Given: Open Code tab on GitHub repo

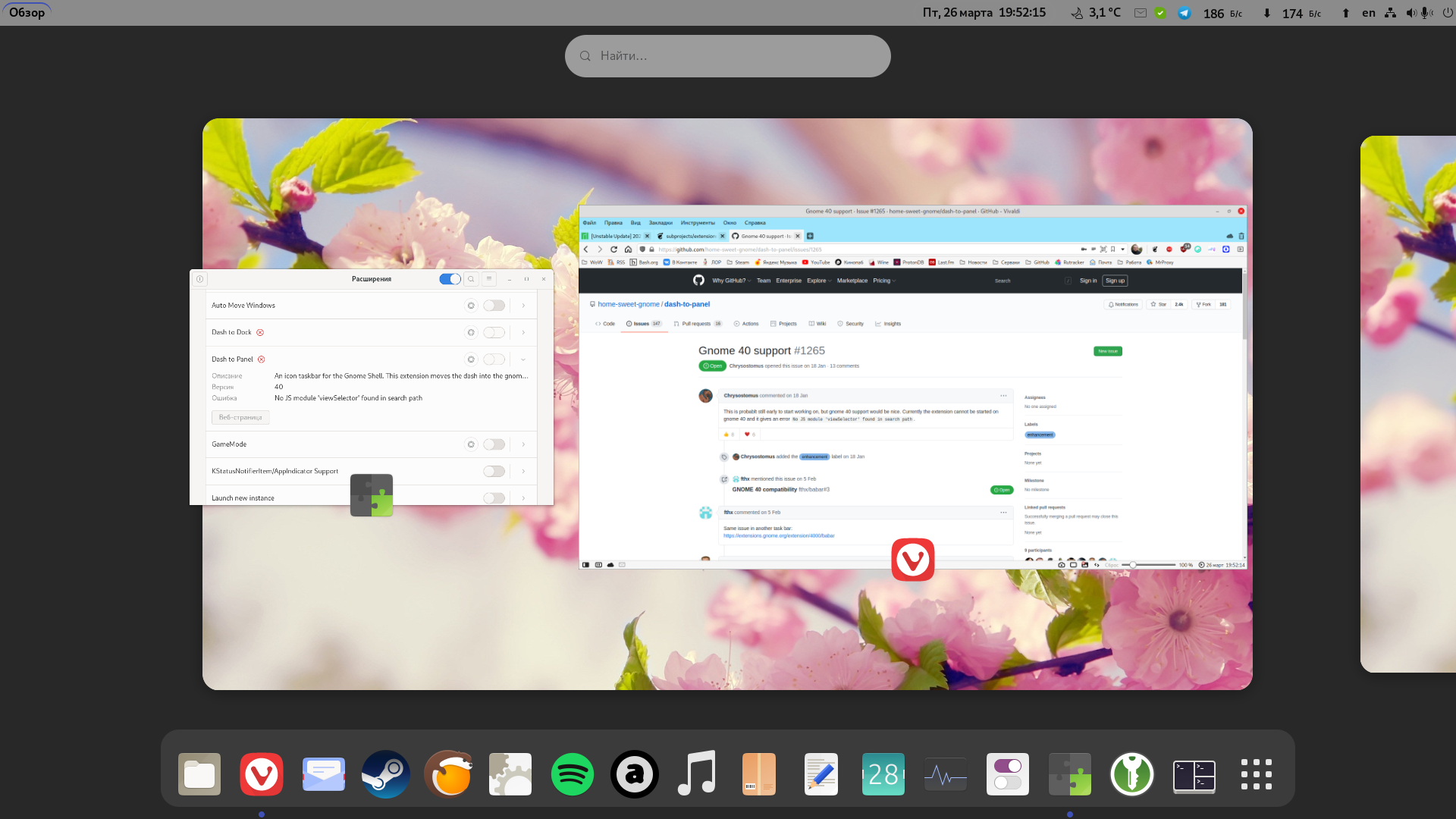Looking at the screenshot, I should [x=605, y=324].
